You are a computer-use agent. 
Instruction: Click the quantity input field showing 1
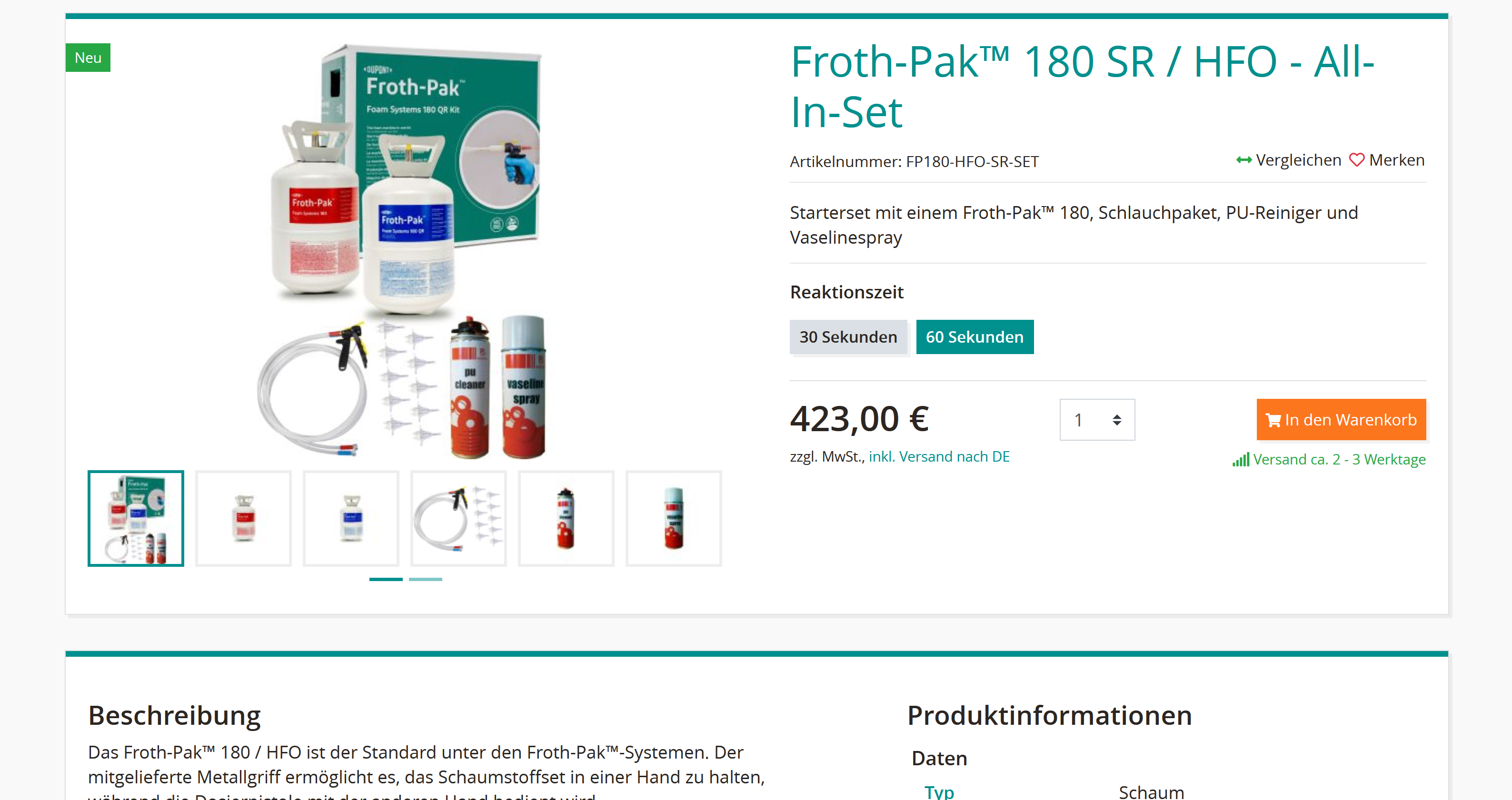click(1097, 420)
